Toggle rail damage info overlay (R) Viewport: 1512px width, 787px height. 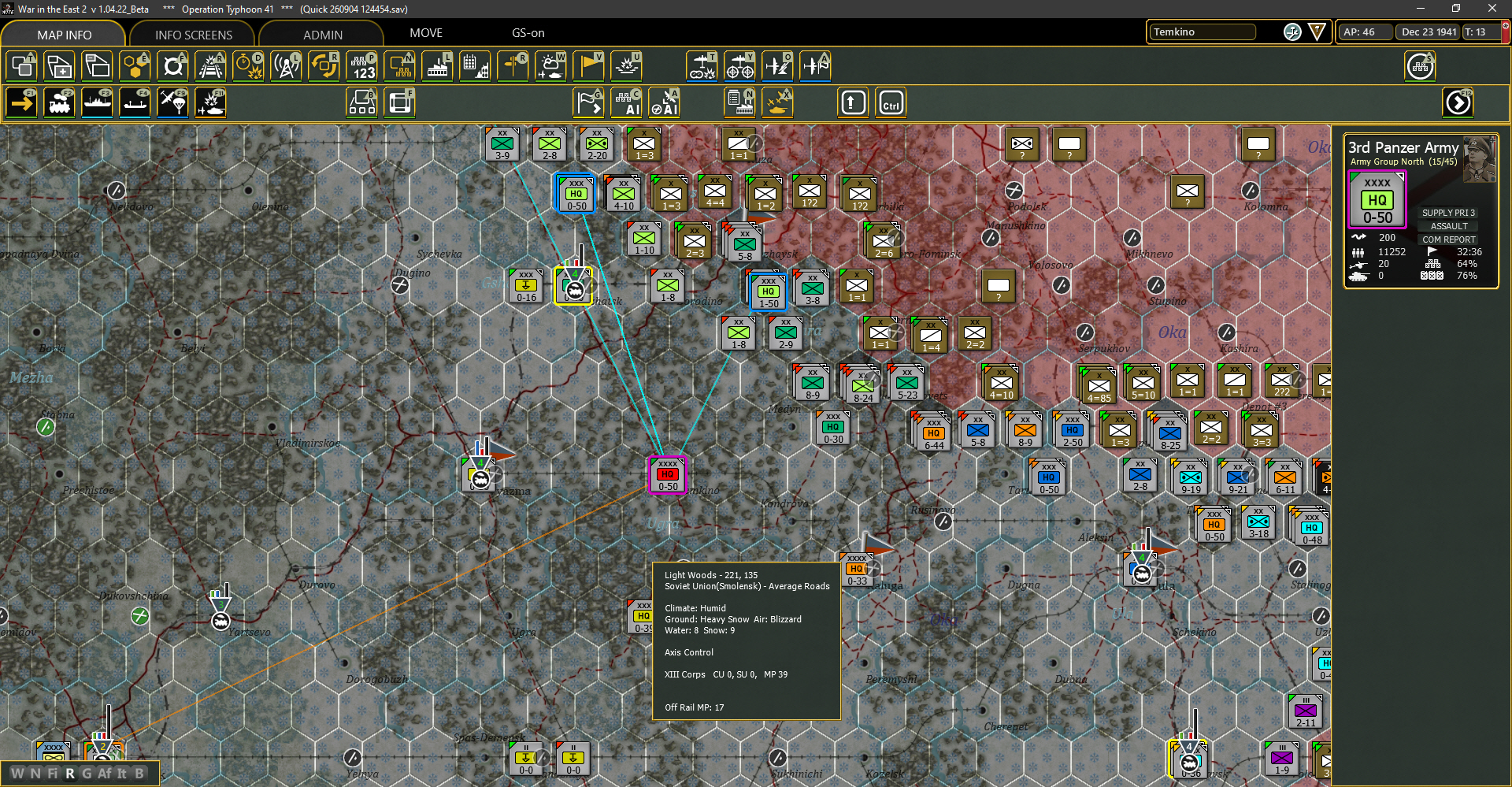click(x=211, y=66)
